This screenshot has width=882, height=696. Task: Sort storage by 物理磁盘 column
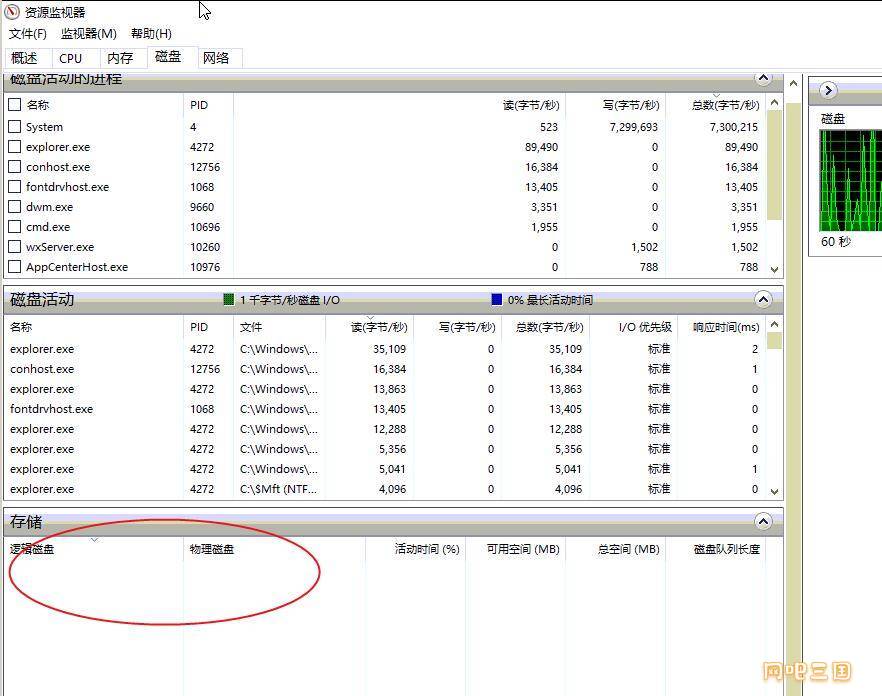click(x=212, y=549)
